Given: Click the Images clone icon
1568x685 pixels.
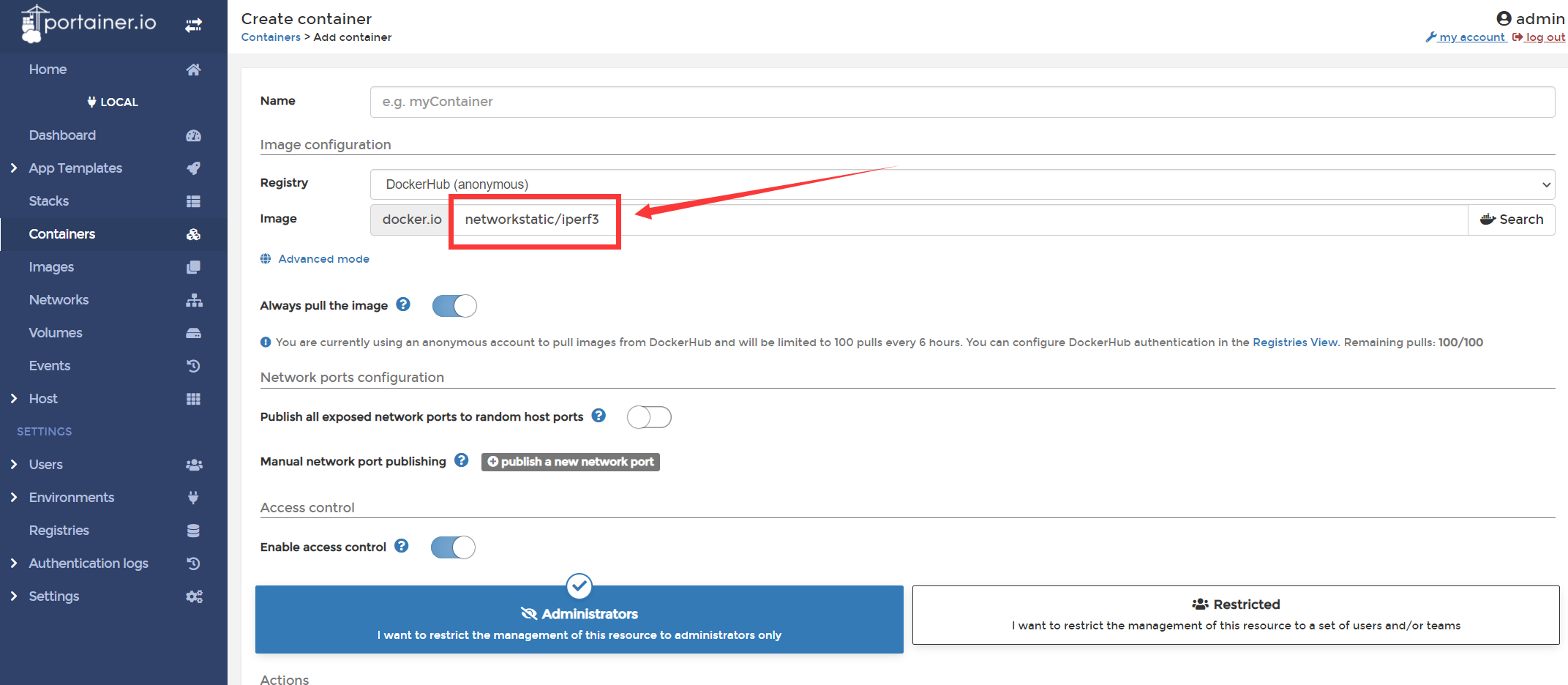Looking at the screenshot, I should tap(193, 267).
